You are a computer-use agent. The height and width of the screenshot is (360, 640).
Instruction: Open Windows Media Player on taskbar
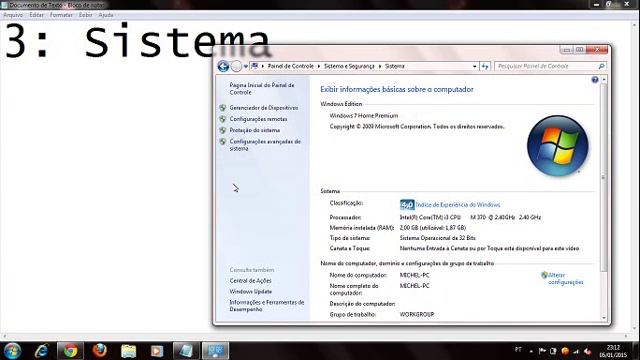157,351
